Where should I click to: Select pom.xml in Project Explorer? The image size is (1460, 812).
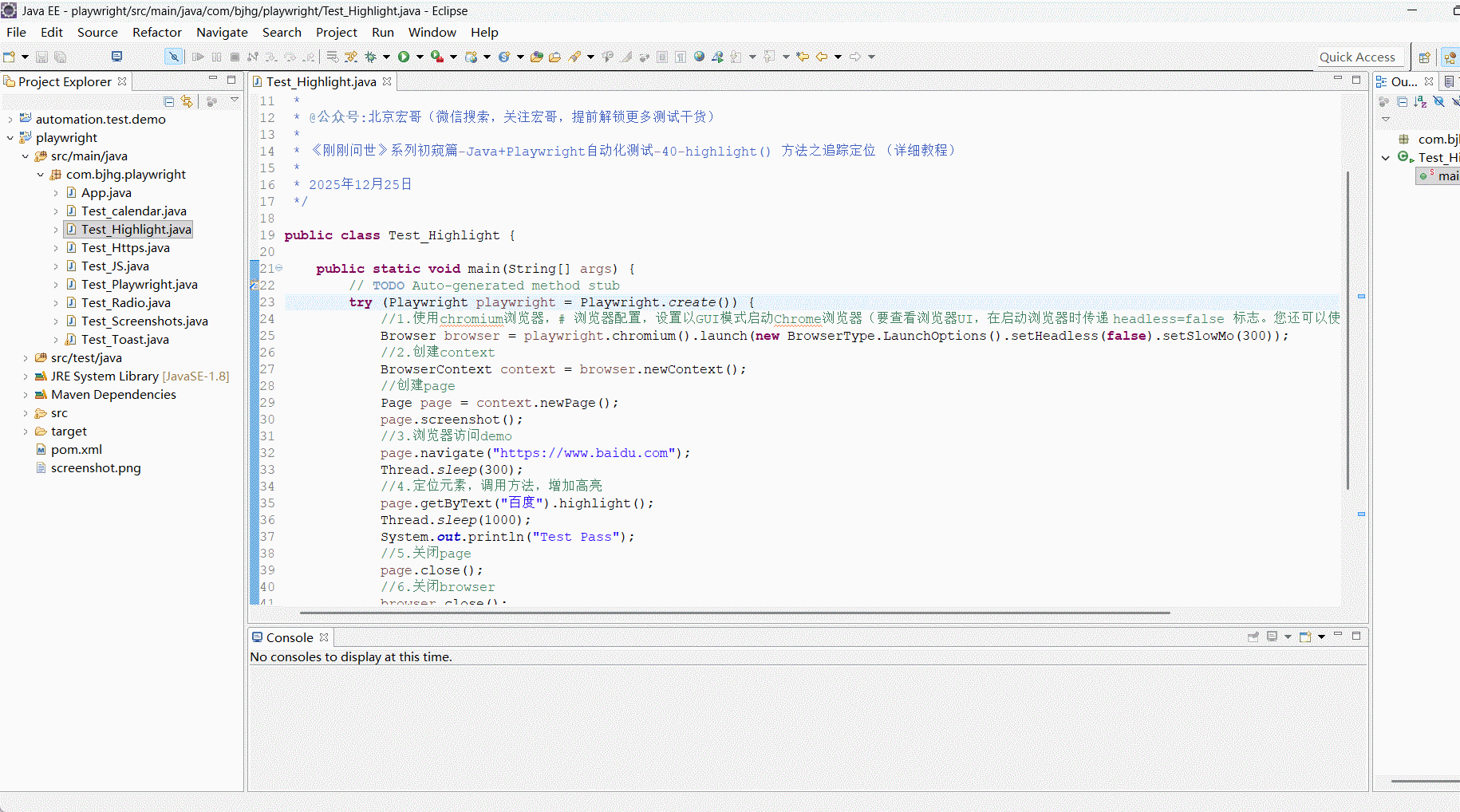tap(77, 450)
